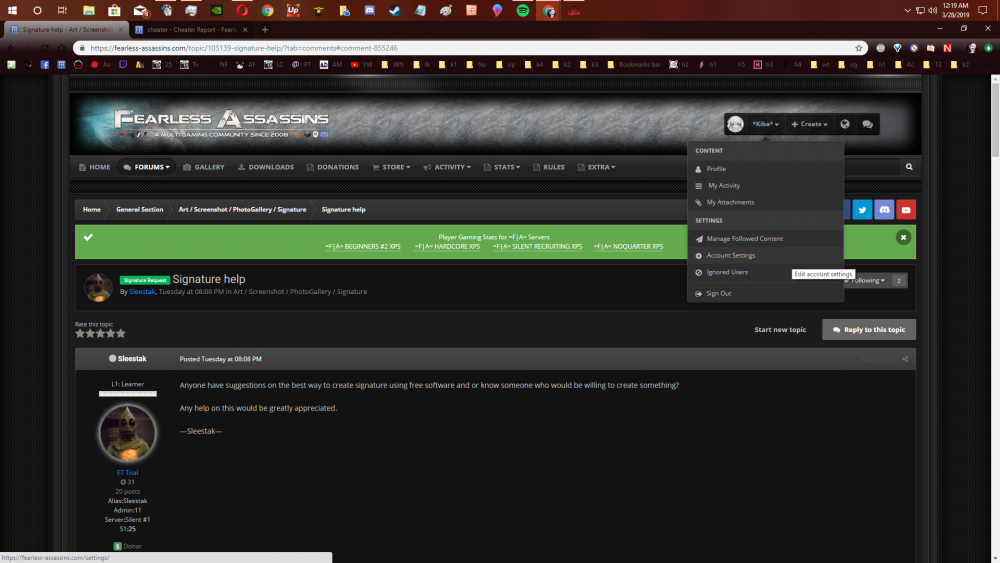Click Start new topic
The image size is (1000, 563).
(x=780, y=330)
